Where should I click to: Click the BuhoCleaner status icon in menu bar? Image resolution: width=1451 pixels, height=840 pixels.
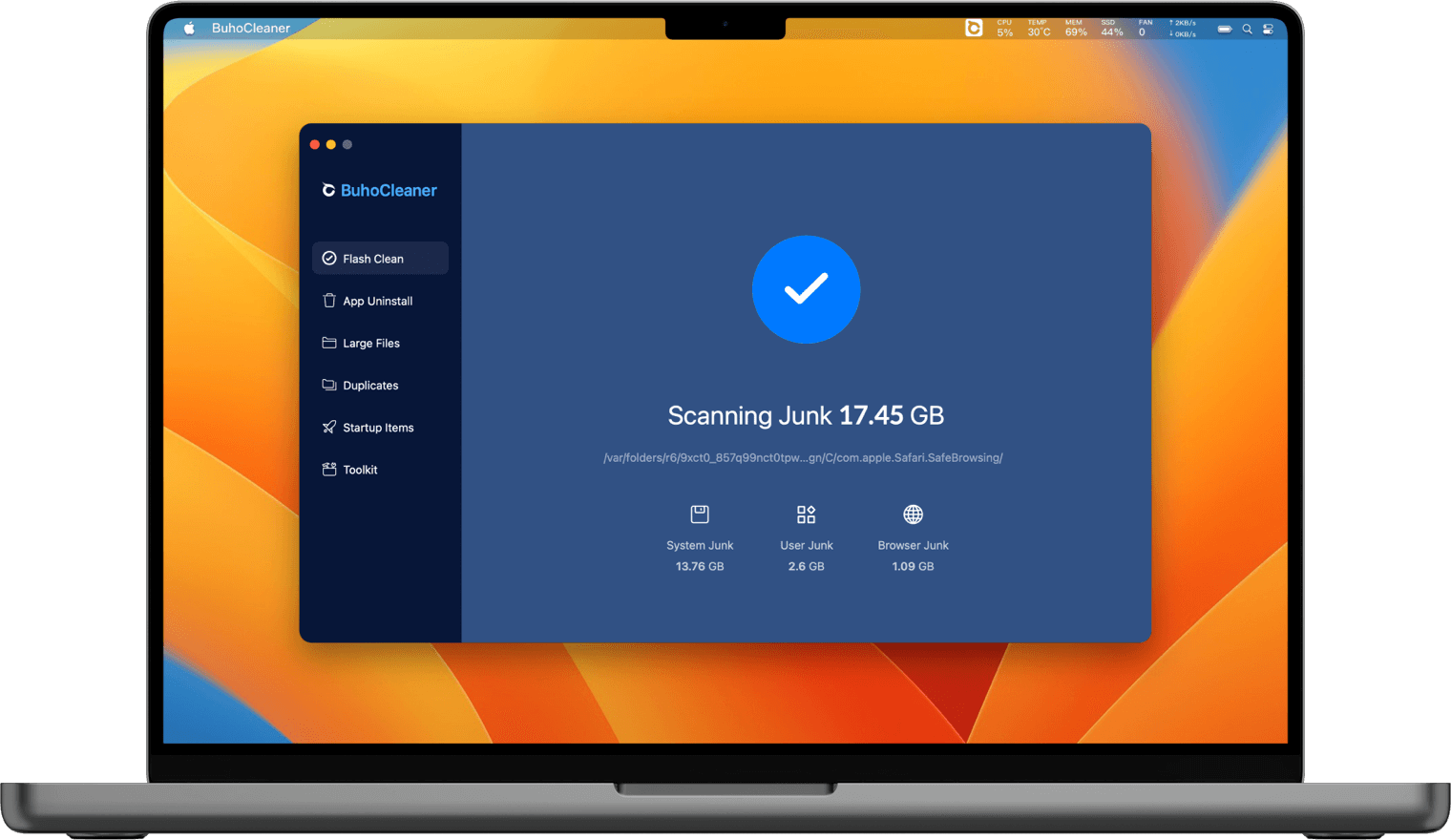point(974,28)
